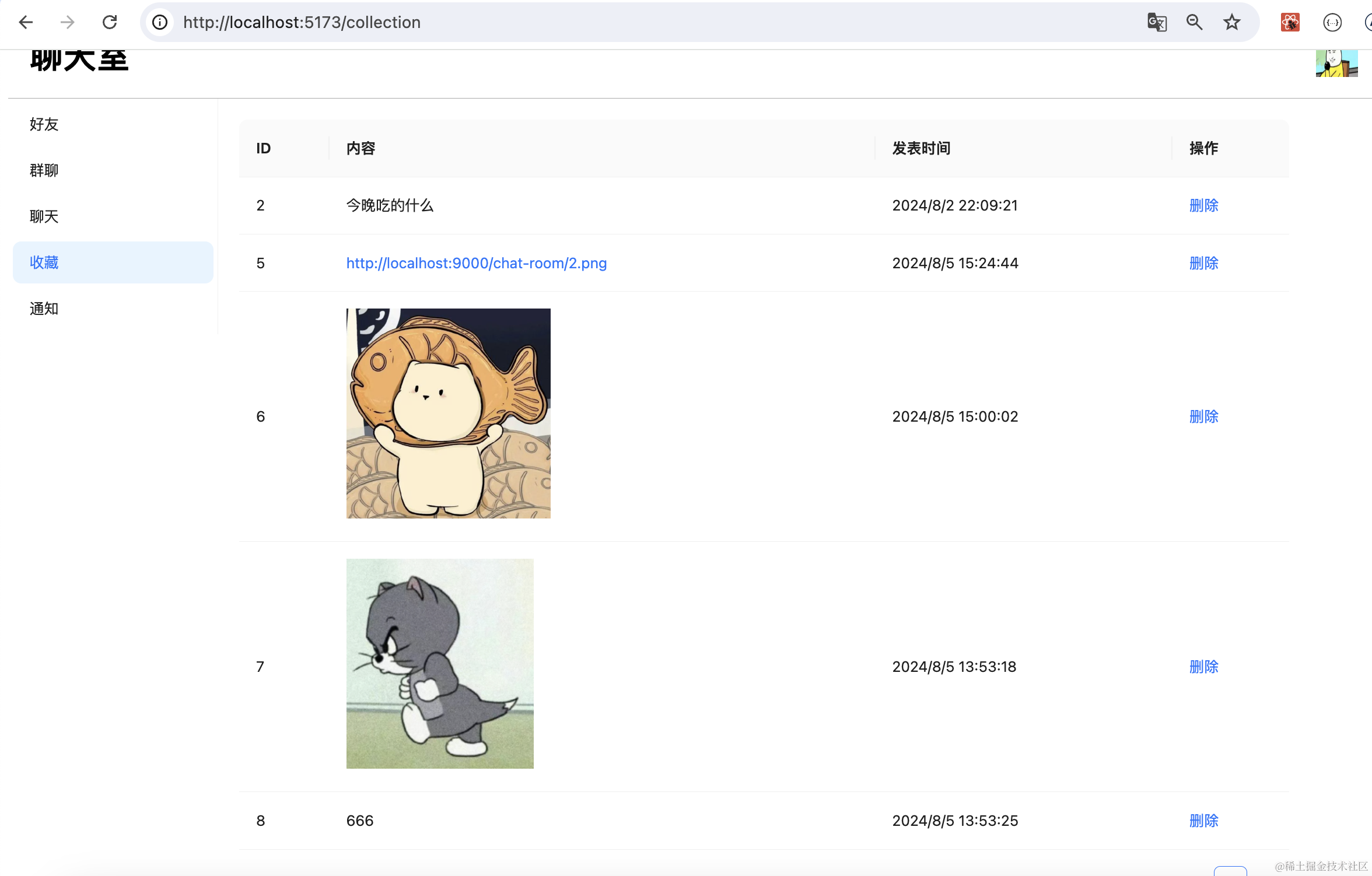Switch to 聊天 sidebar item
The image size is (1372, 876).
point(44,216)
